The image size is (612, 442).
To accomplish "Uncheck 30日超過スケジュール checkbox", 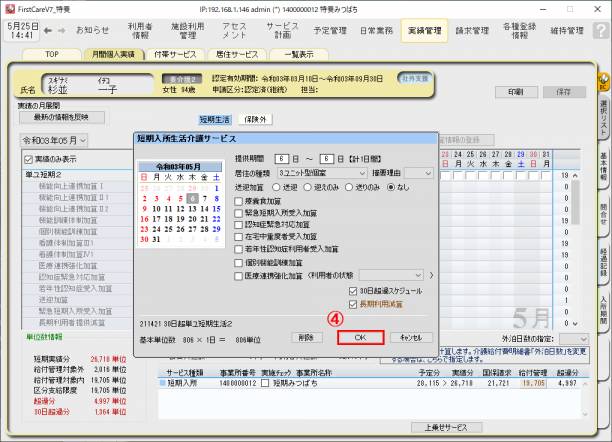I will tap(352, 290).
